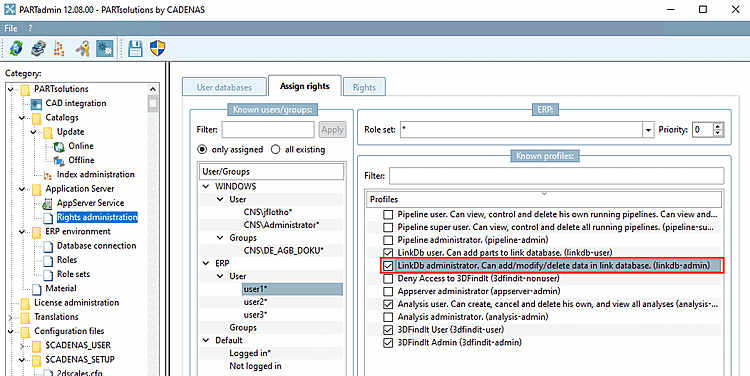This screenshot has height=376, width=750.
Task: Open the File menu
Action: click(11, 28)
